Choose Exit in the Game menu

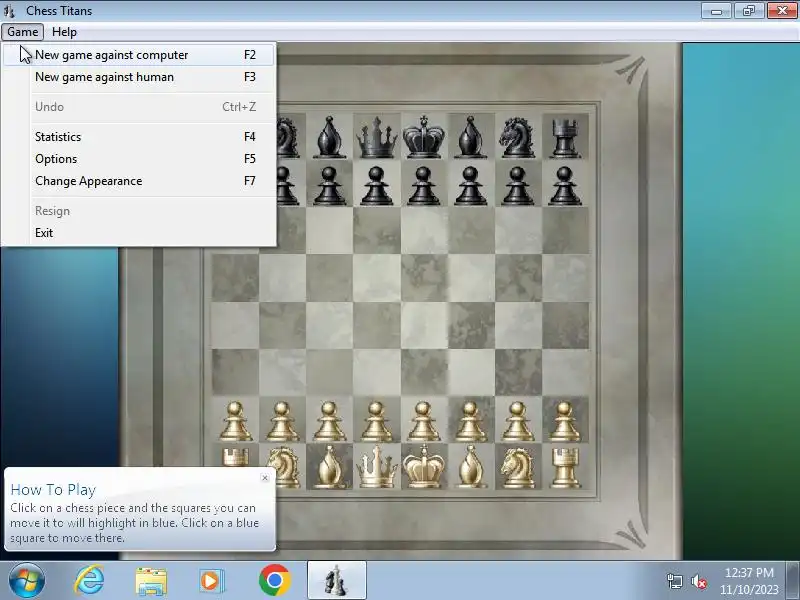point(139,233)
